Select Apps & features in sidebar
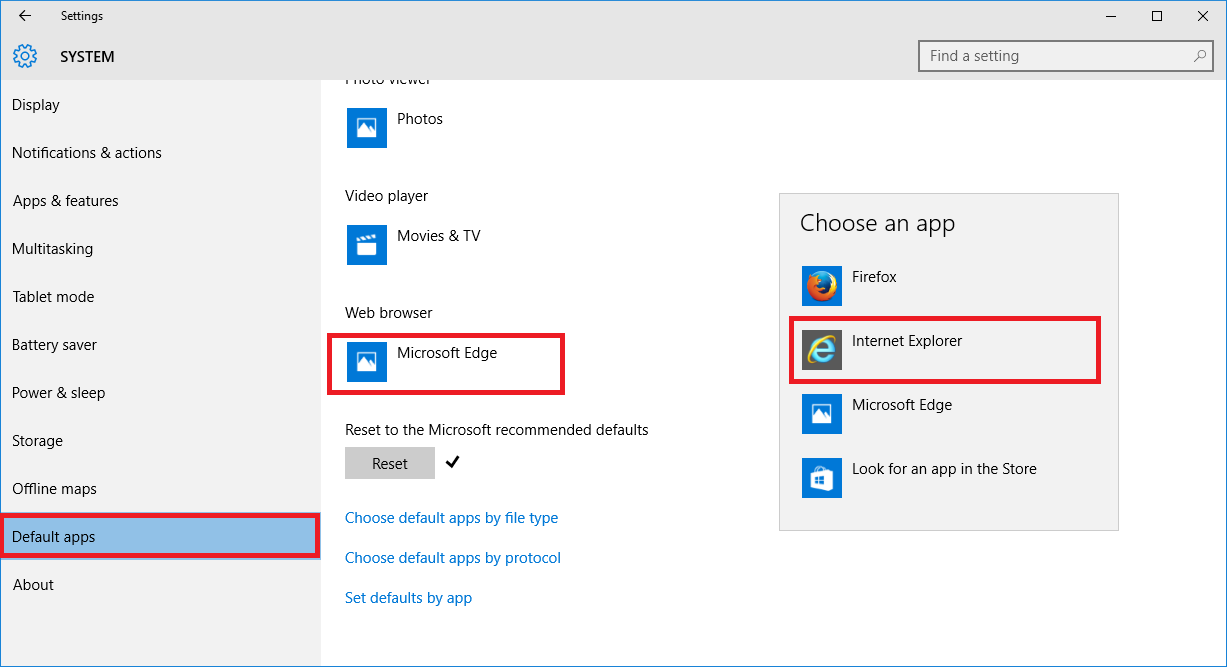The width and height of the screenshot is (1227, 667). pyautogui.click(x=66, y=201)
